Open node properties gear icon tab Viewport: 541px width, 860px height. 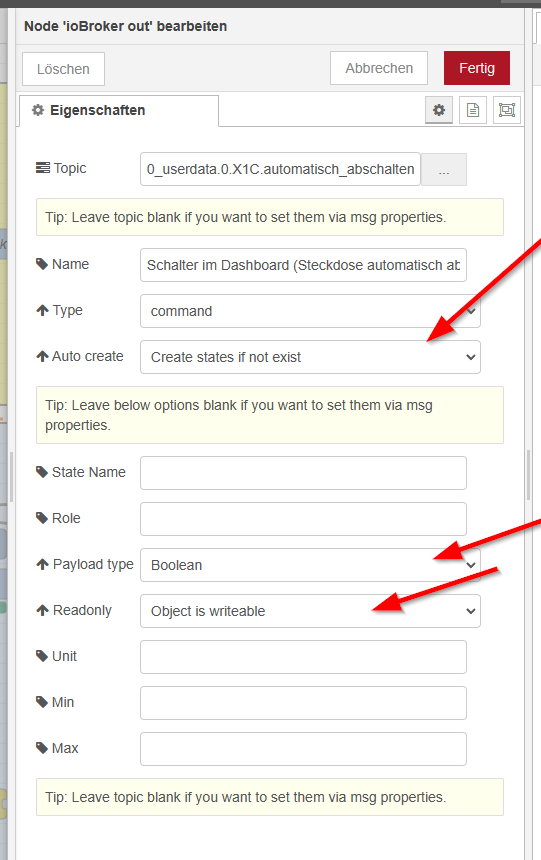tap(439, 110)
